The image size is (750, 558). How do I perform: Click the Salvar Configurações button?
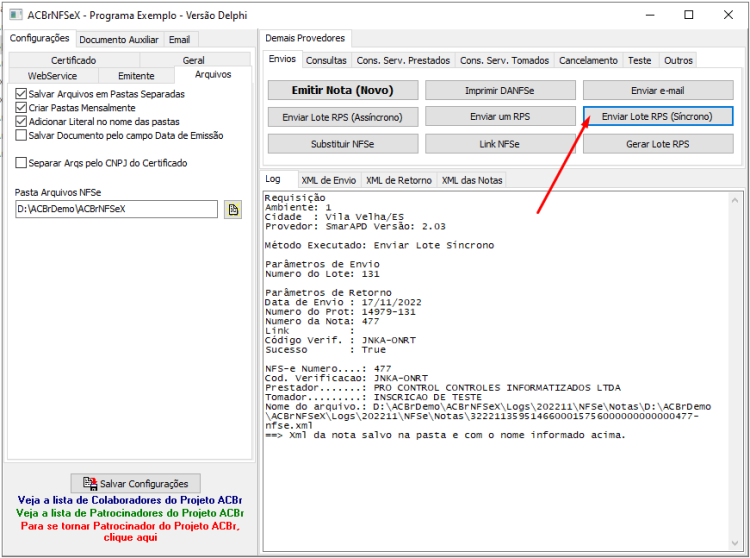coord(136,483)
